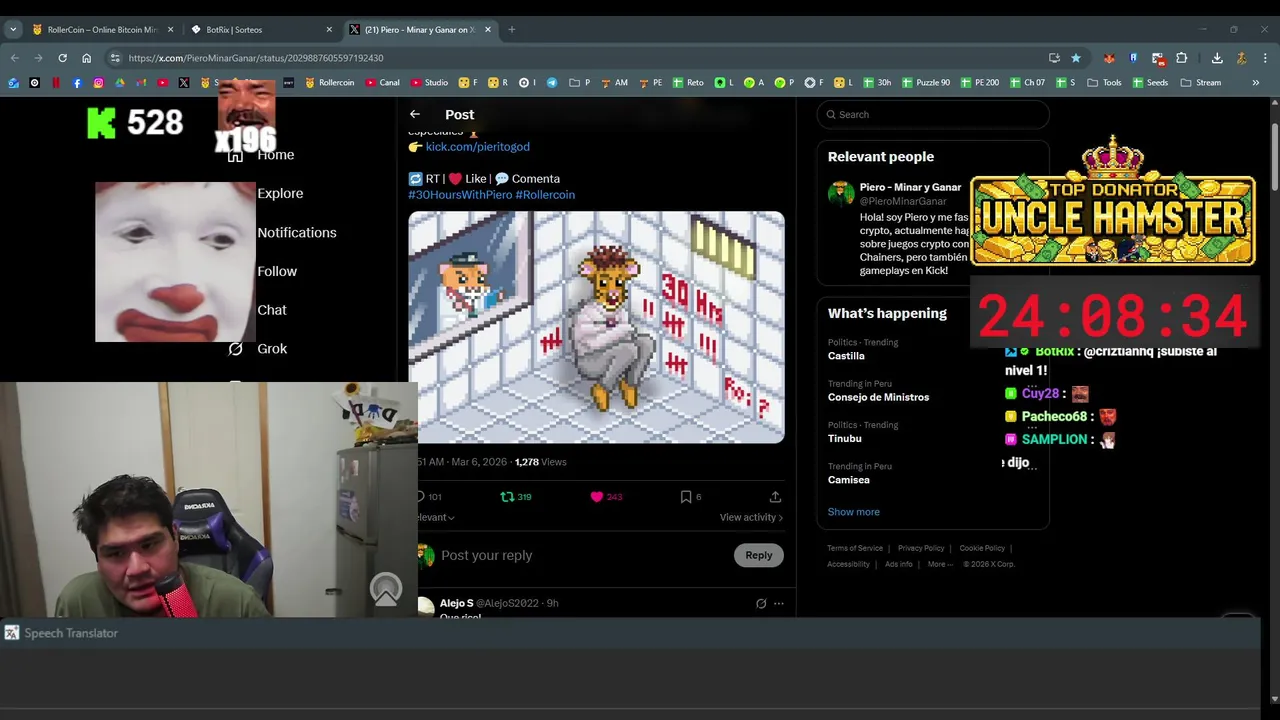
Task: Open the Rollercoin bookmark
Action: [330, 83]
